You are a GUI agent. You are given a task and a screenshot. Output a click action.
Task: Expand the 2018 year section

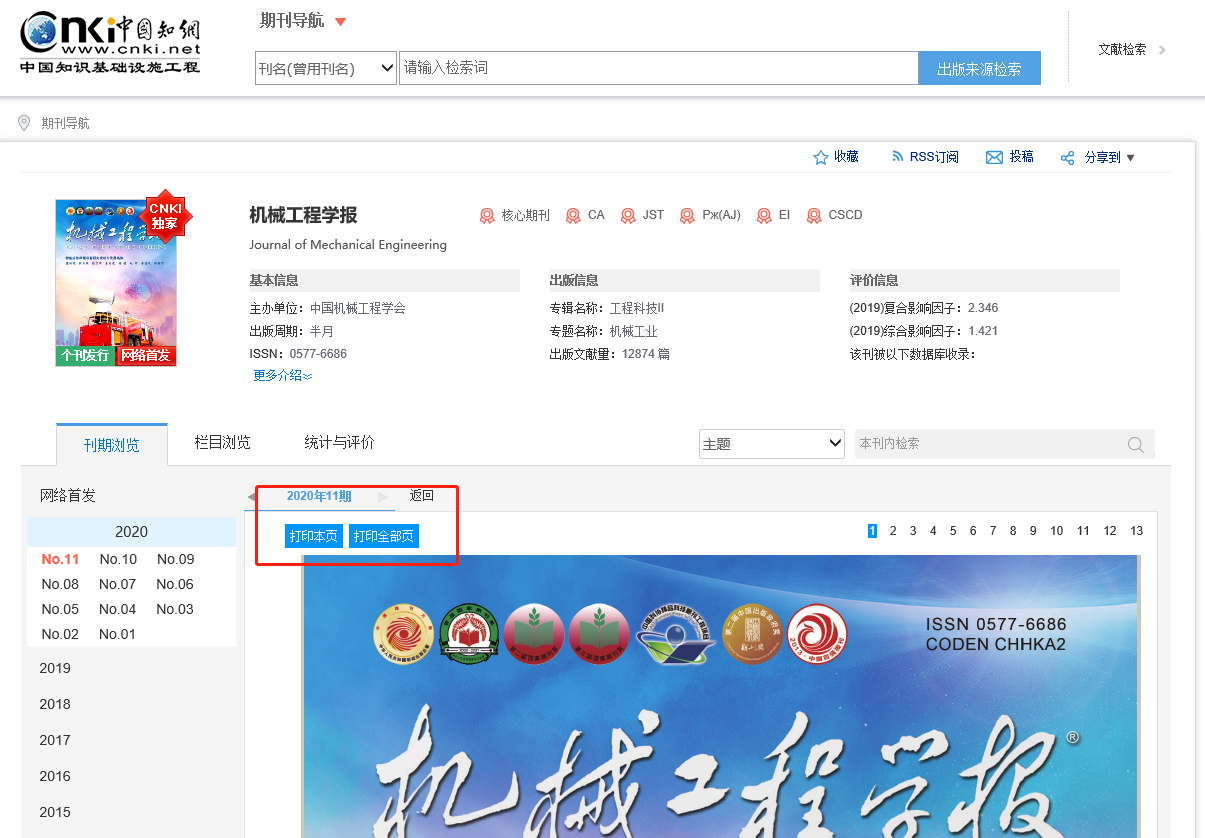point(55,704)
